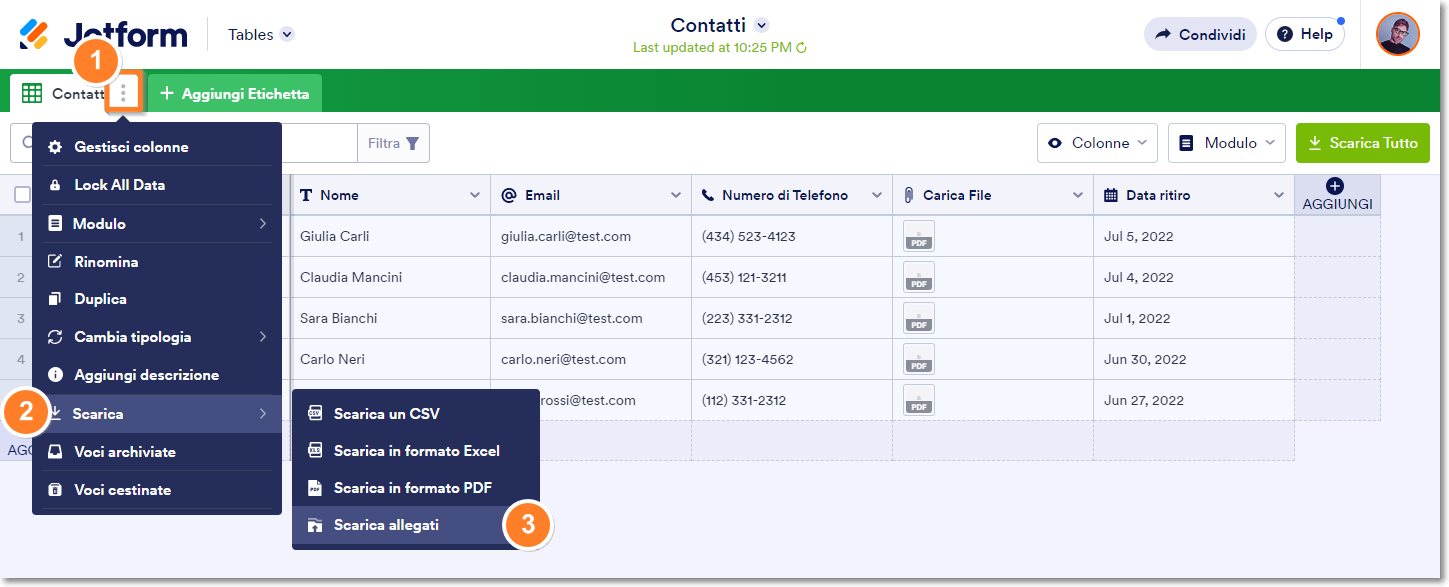1449x587 pixels.
Task: Select Scarica allegati
Action: pyautogui.click(x=415, y=525)
